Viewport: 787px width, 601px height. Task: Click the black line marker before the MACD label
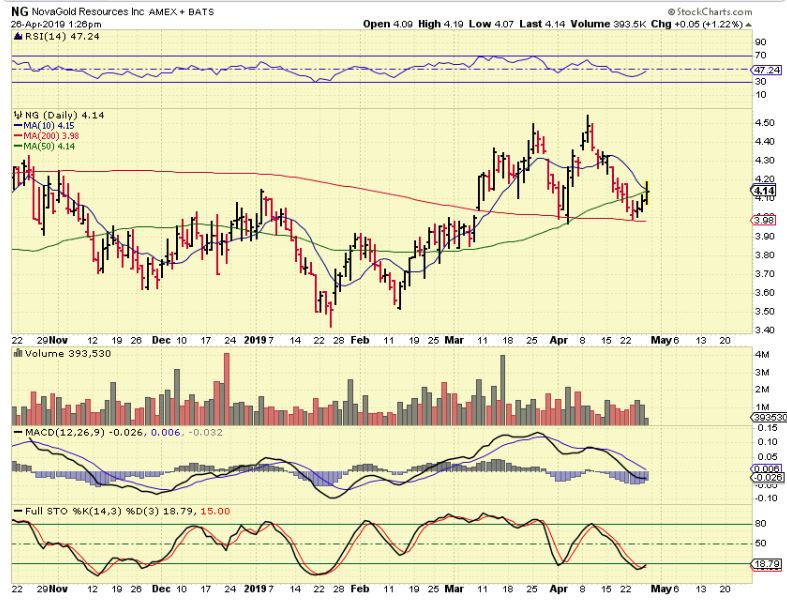(18, 432)
